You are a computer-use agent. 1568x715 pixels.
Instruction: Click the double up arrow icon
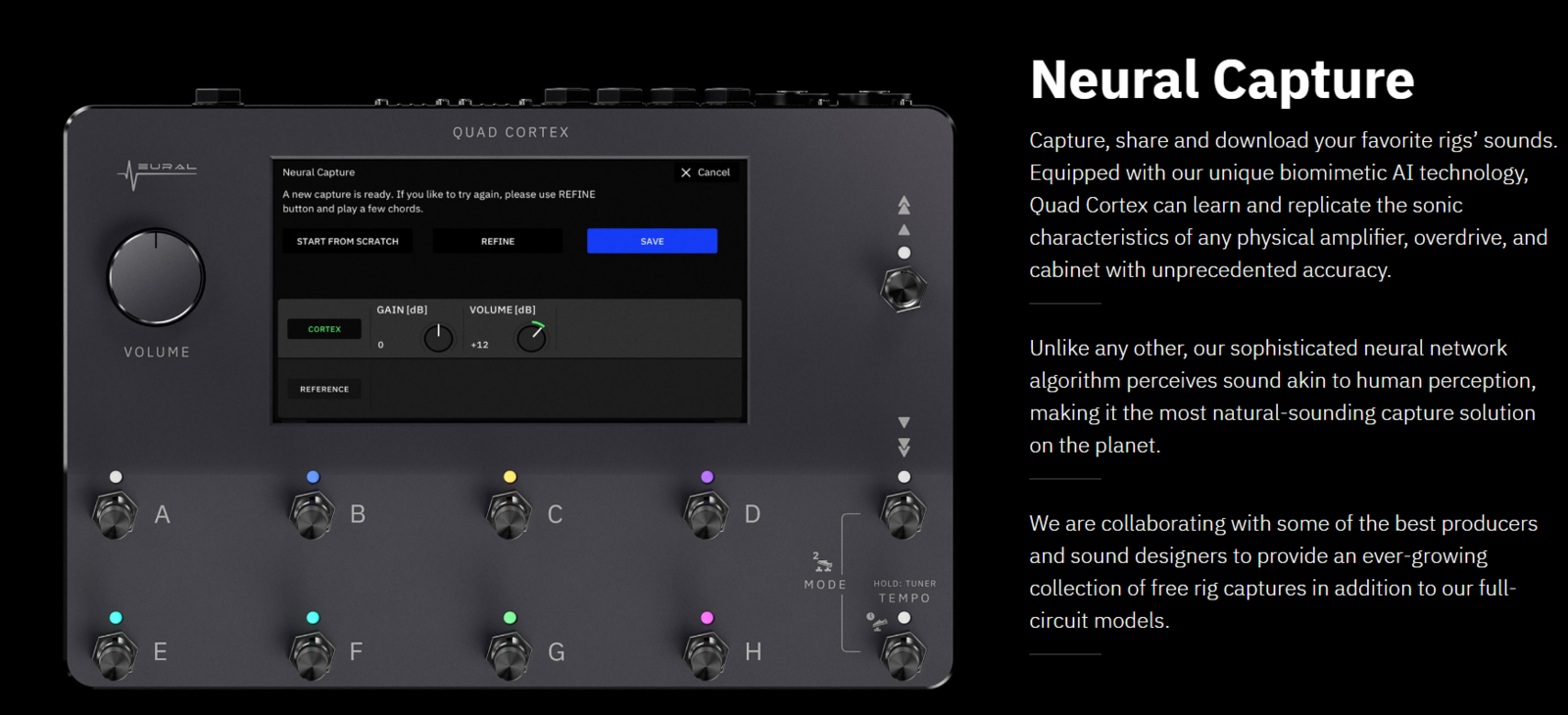pyautogui.click(x=904, y=205)
